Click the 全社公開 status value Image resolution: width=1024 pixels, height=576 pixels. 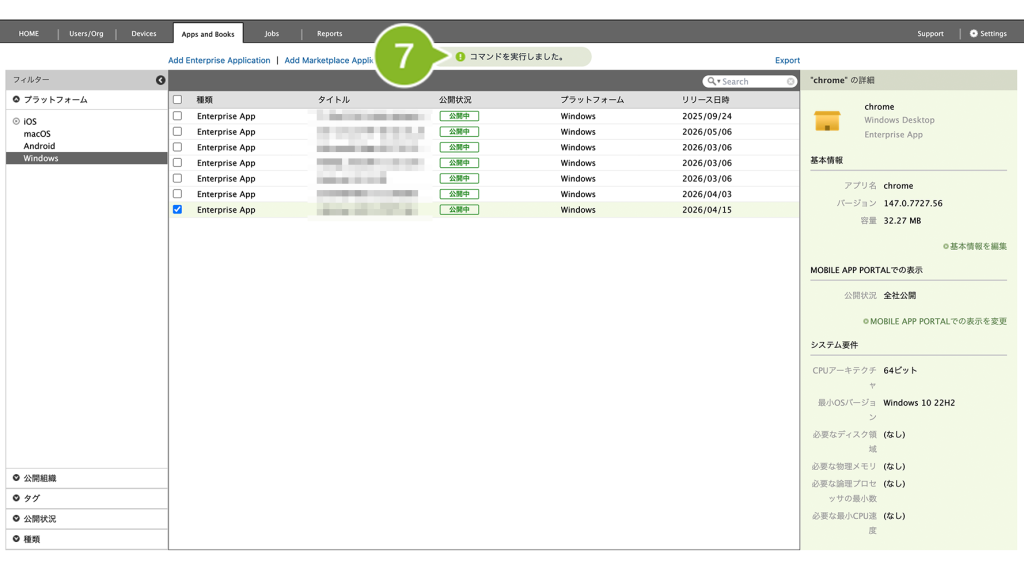pos(899,295)
